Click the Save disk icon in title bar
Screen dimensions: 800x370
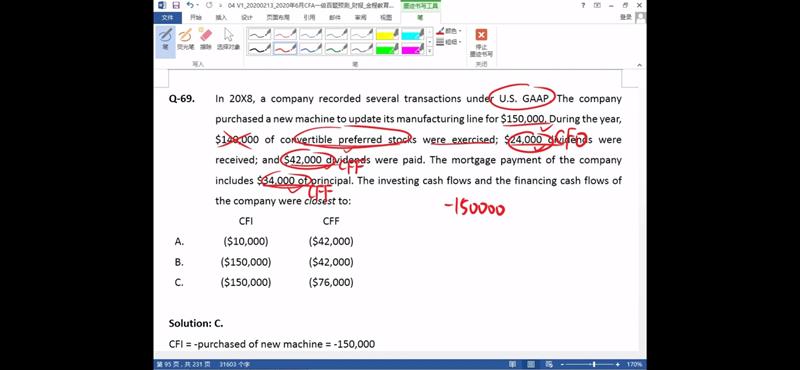[176, 5]
